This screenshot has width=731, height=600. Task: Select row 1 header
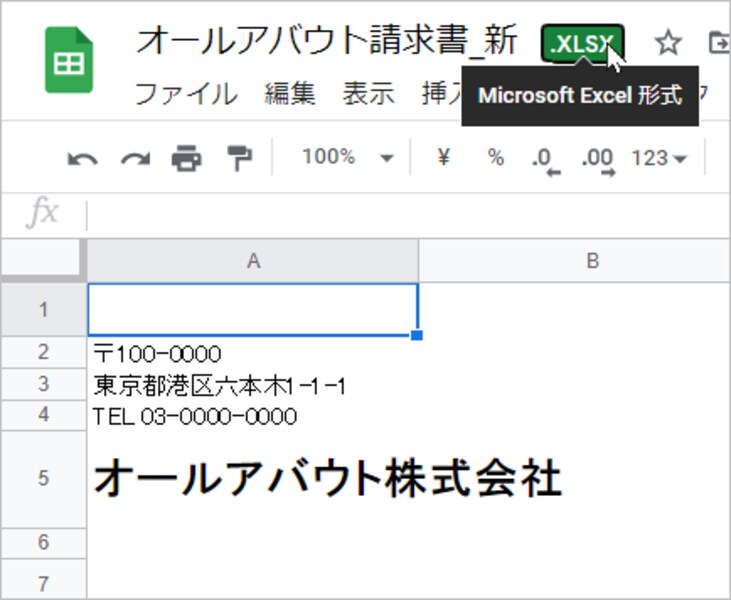point(44,310)
